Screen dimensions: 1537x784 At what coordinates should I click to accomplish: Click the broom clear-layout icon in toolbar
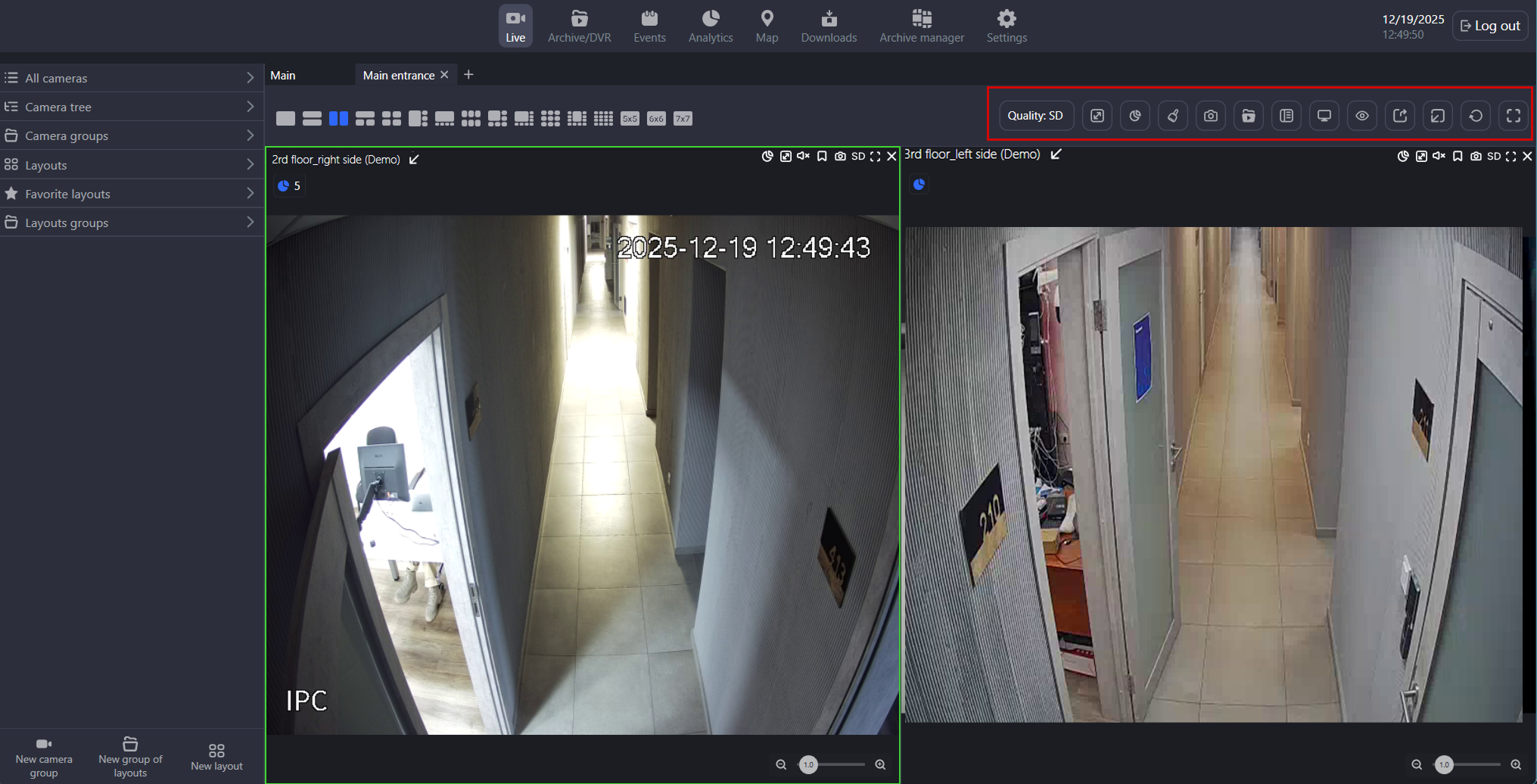point(1172,116)
